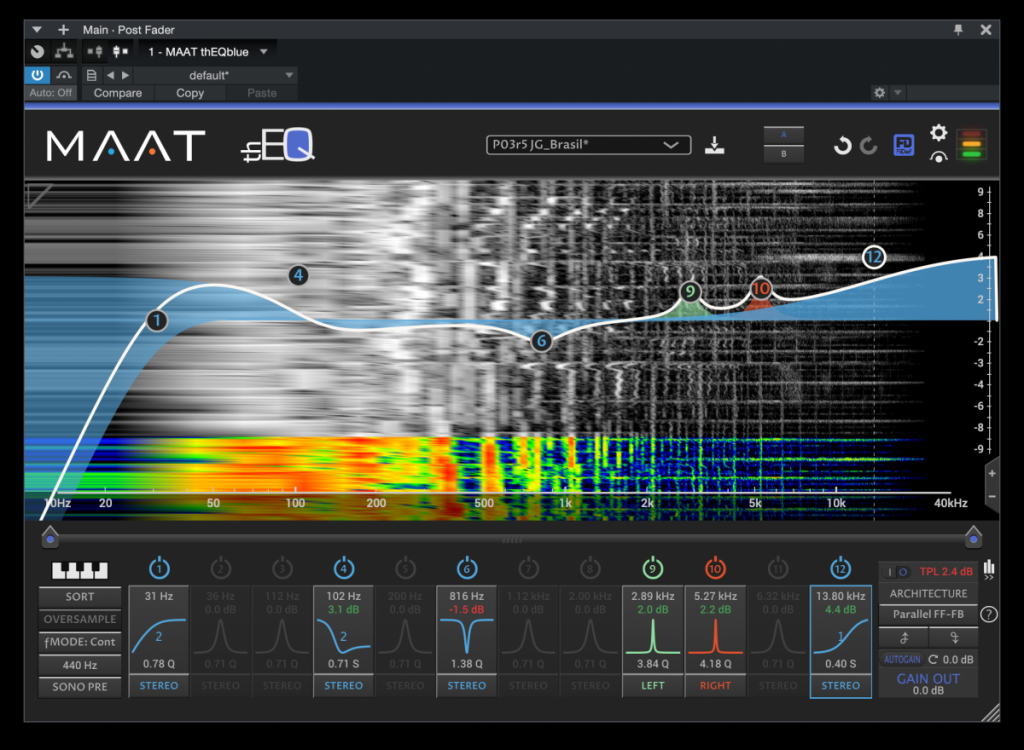Enable band 8 power button
1024x750 pixels.
click(x=590, y=568)
